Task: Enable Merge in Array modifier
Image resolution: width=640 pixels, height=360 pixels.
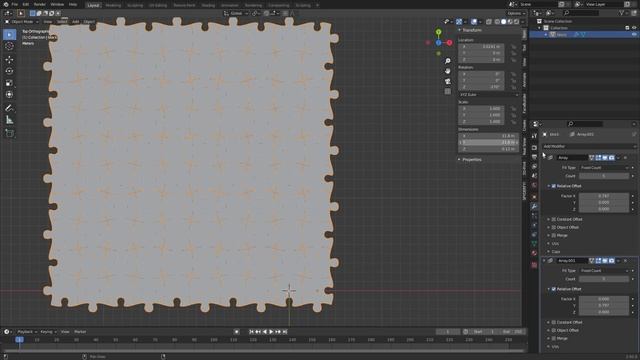Action: click(x=554, y=236)
